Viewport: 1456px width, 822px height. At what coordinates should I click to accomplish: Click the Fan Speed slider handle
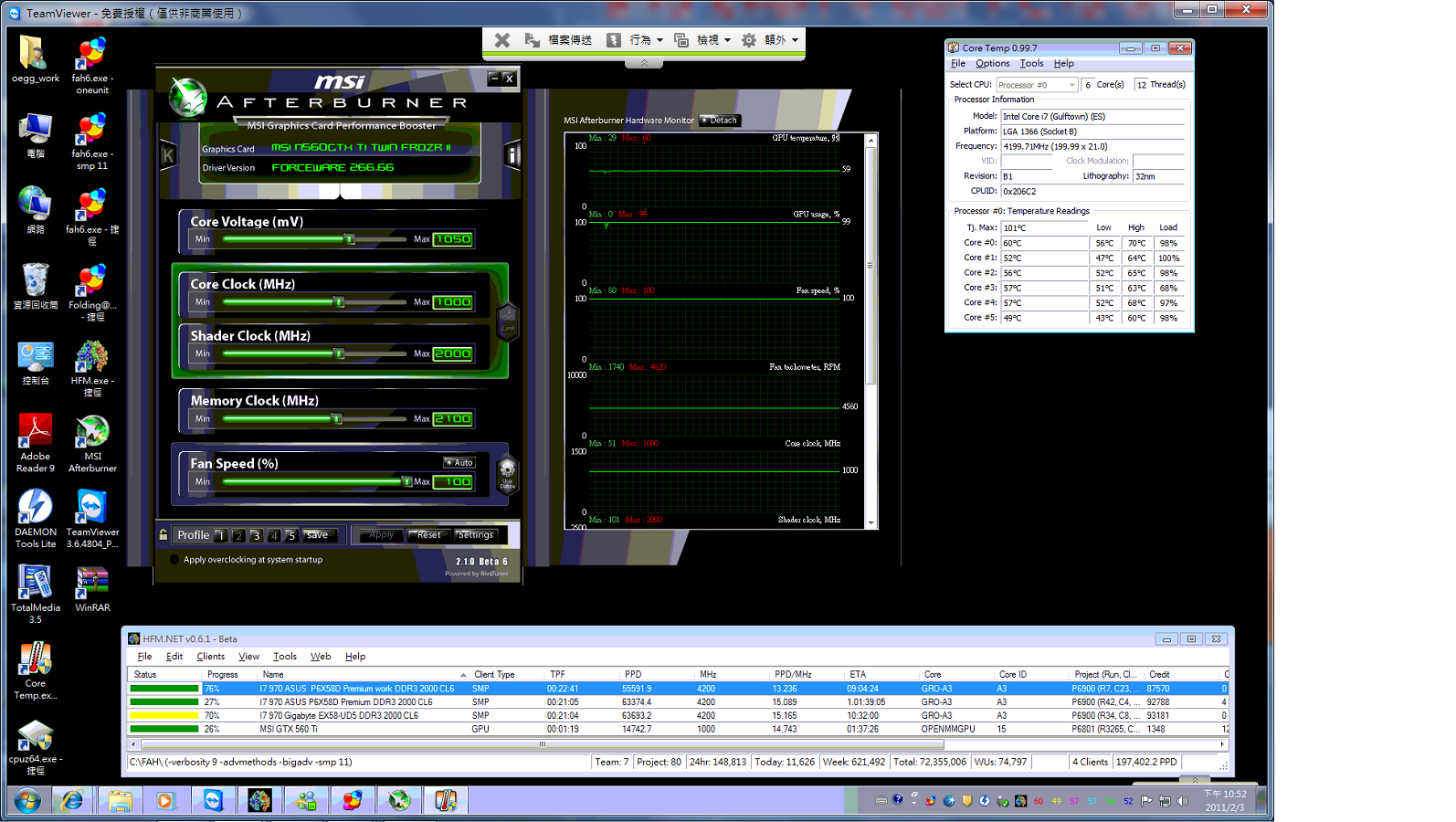[406, 481]
